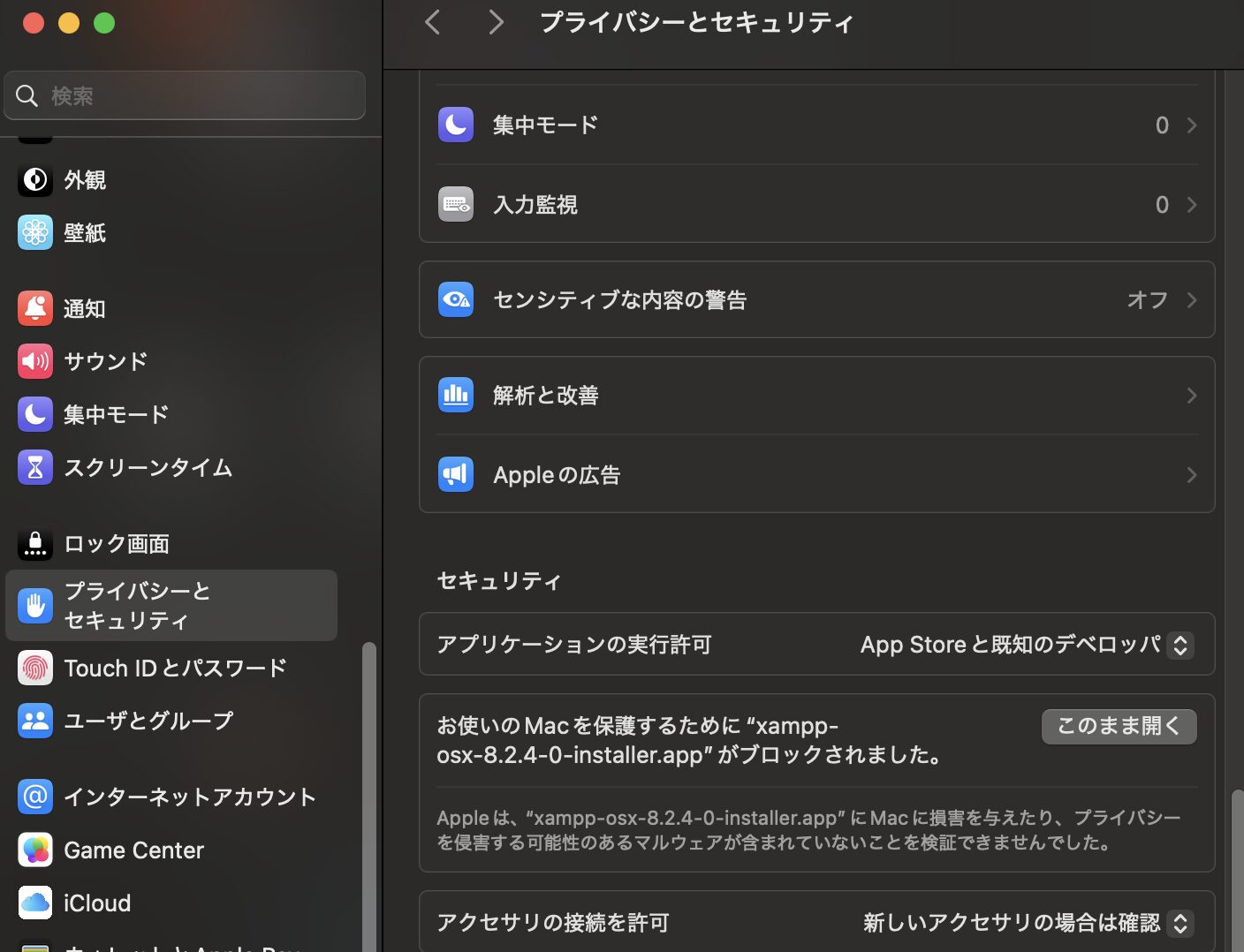The image size is (1244, 952).
Task: Expand 集中モード row chevron in pane
Action: (1192, 125)
